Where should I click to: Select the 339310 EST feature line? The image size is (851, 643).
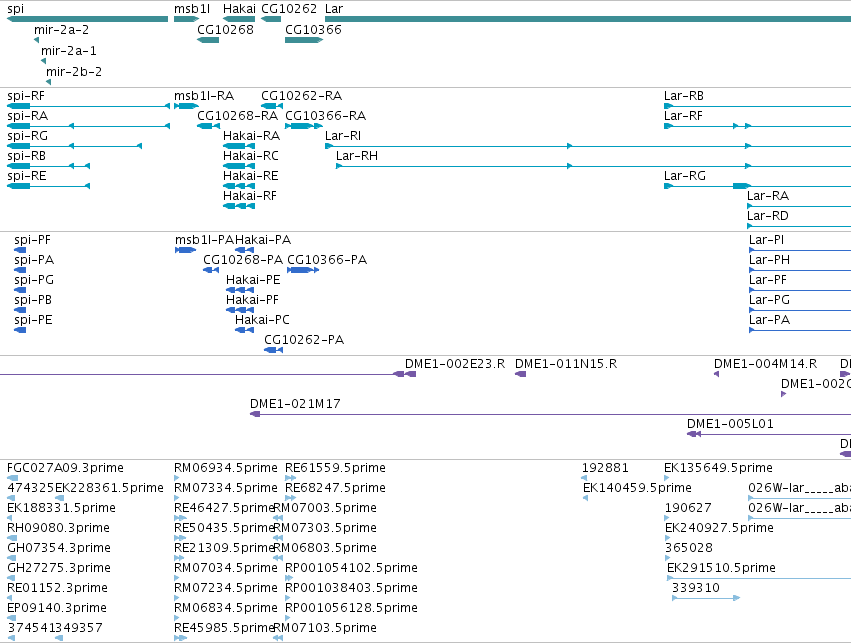706,598
